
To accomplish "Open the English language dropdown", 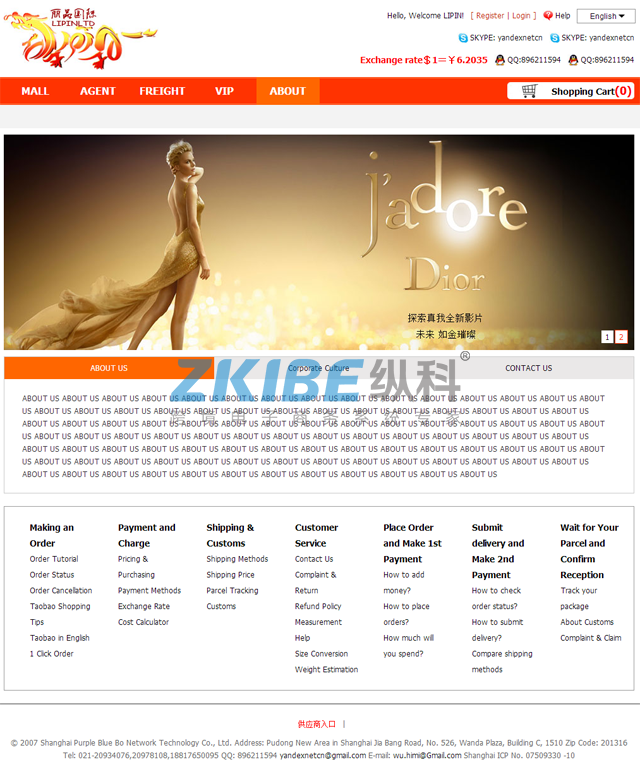I will pyautogui.click(x=606, y=16).
